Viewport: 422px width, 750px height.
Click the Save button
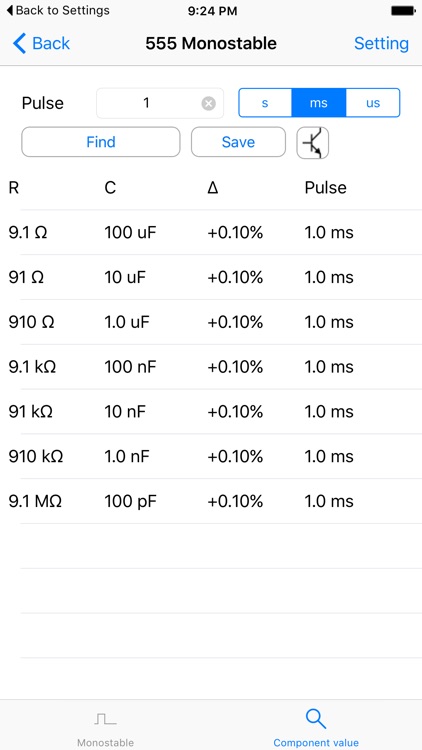point(238,142)
